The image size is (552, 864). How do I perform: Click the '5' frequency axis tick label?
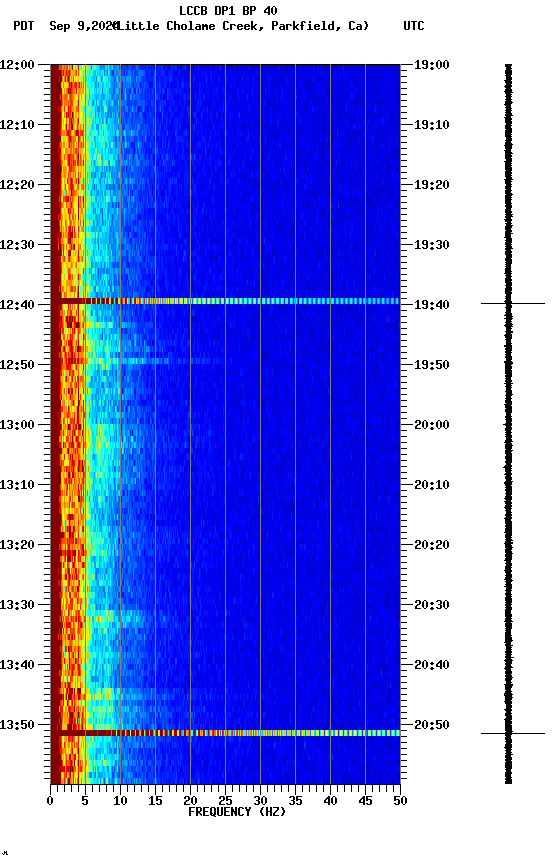pos(85,801)
